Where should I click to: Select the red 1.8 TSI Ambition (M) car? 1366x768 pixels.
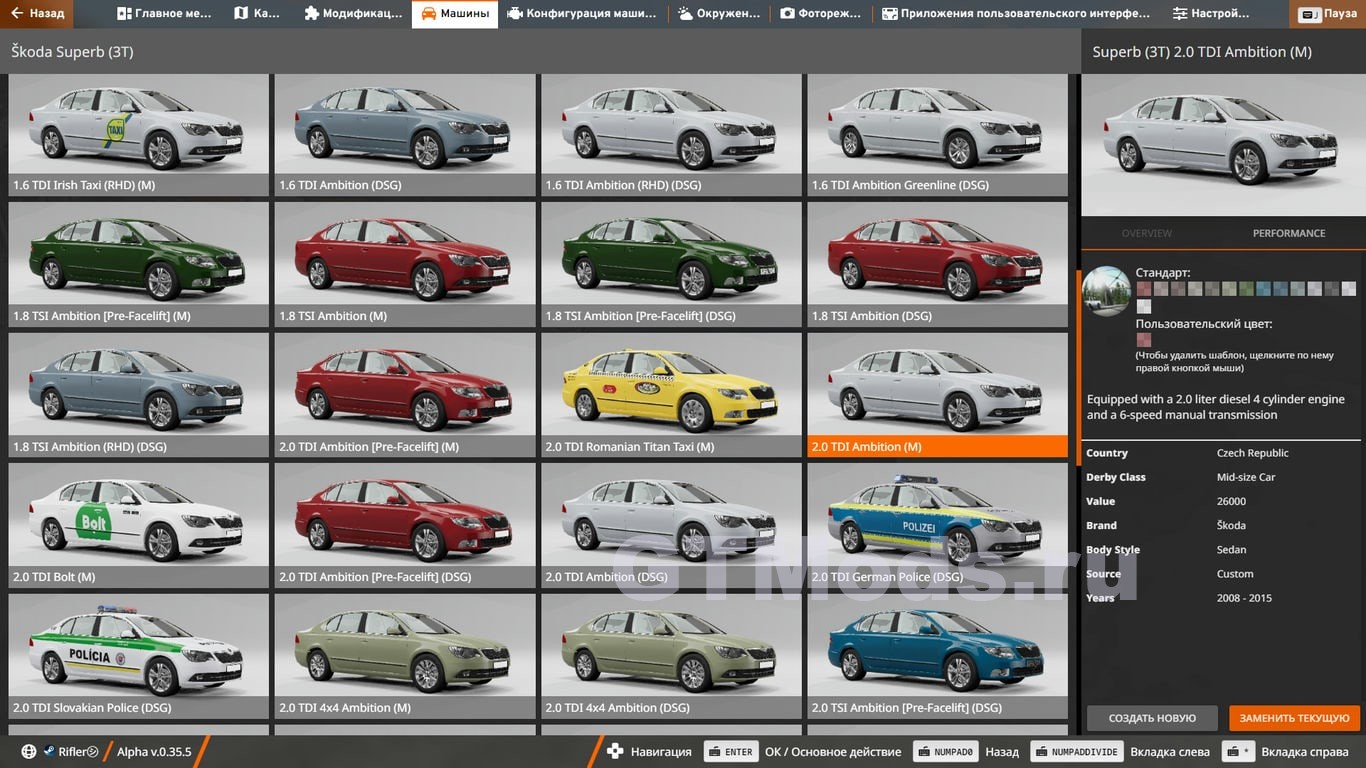tap(405, 265)
